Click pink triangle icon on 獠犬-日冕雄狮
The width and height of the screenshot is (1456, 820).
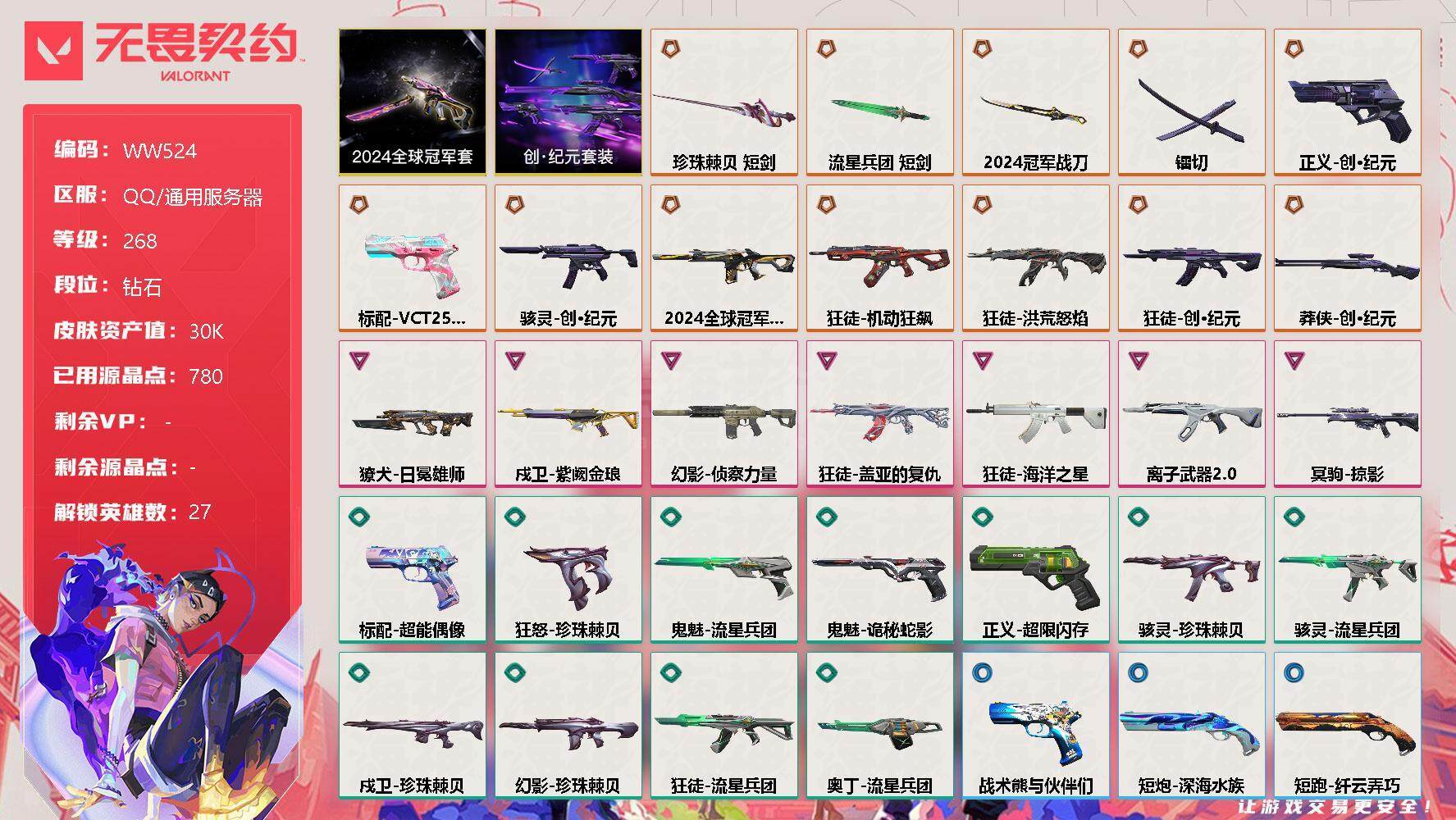click(x=358, y=360)
